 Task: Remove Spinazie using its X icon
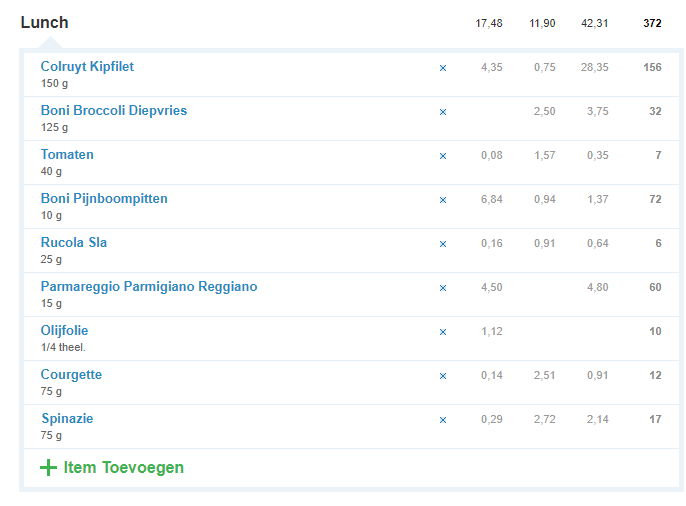[443, 420]
